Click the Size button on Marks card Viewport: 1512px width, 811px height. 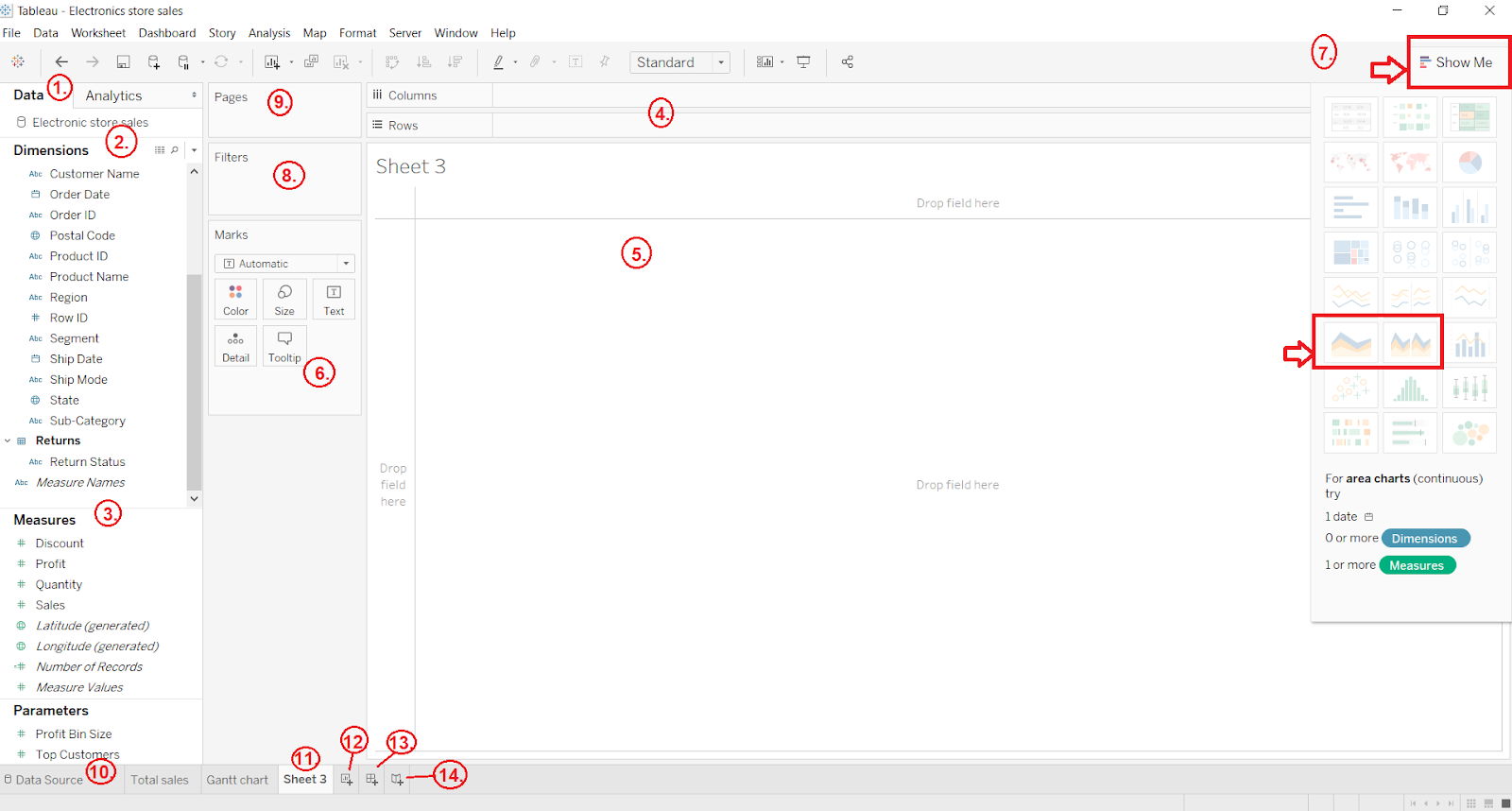284,299
